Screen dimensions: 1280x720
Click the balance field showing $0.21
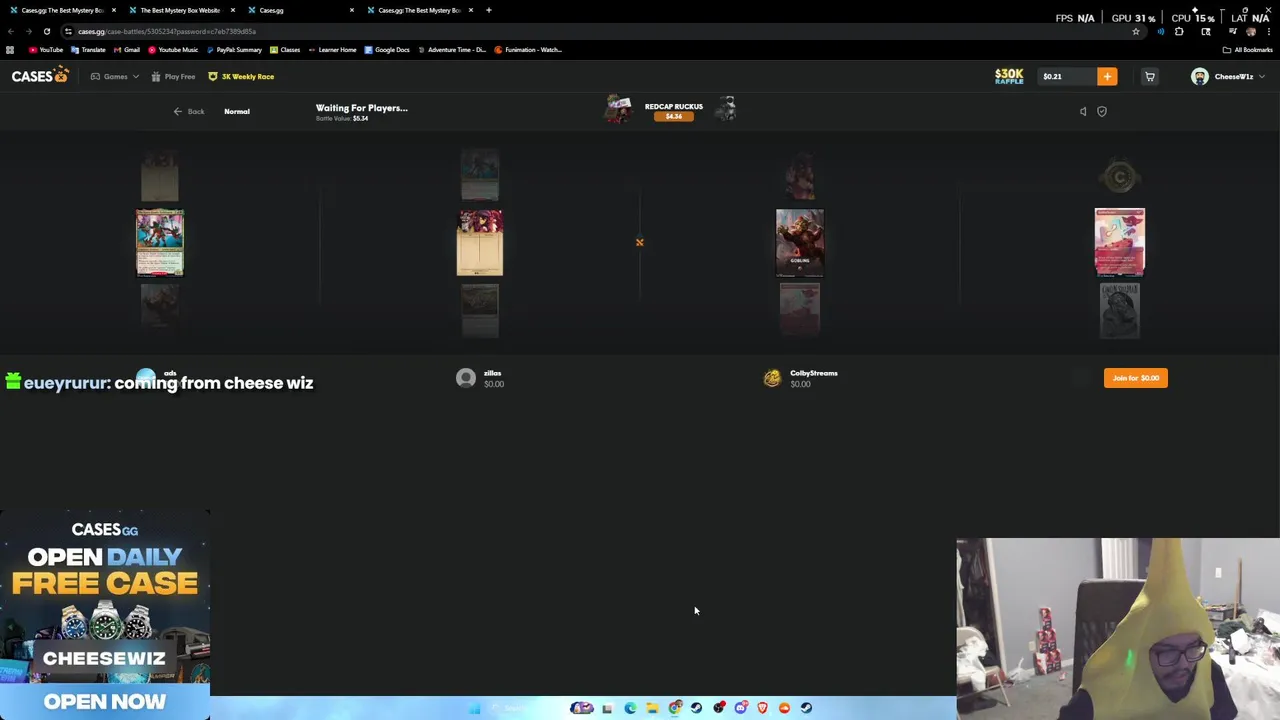coord(1066,77)
